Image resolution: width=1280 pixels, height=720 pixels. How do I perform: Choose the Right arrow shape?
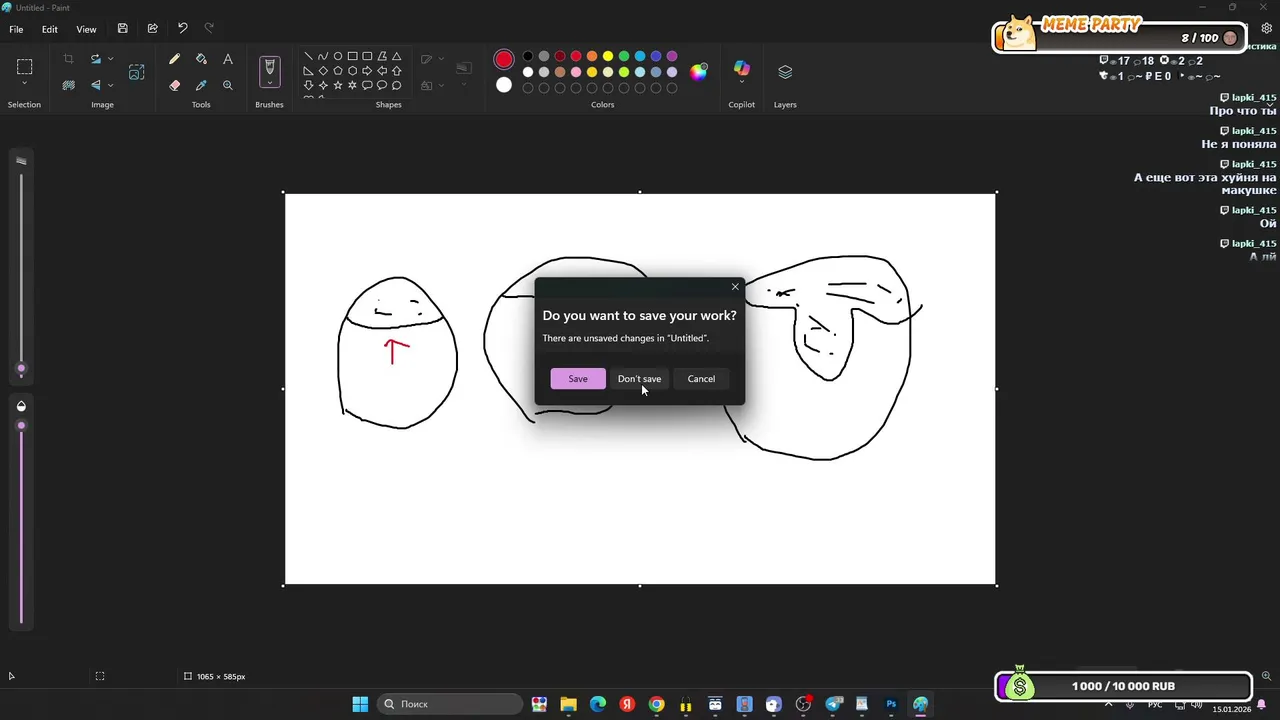click(x=367, y=71)
